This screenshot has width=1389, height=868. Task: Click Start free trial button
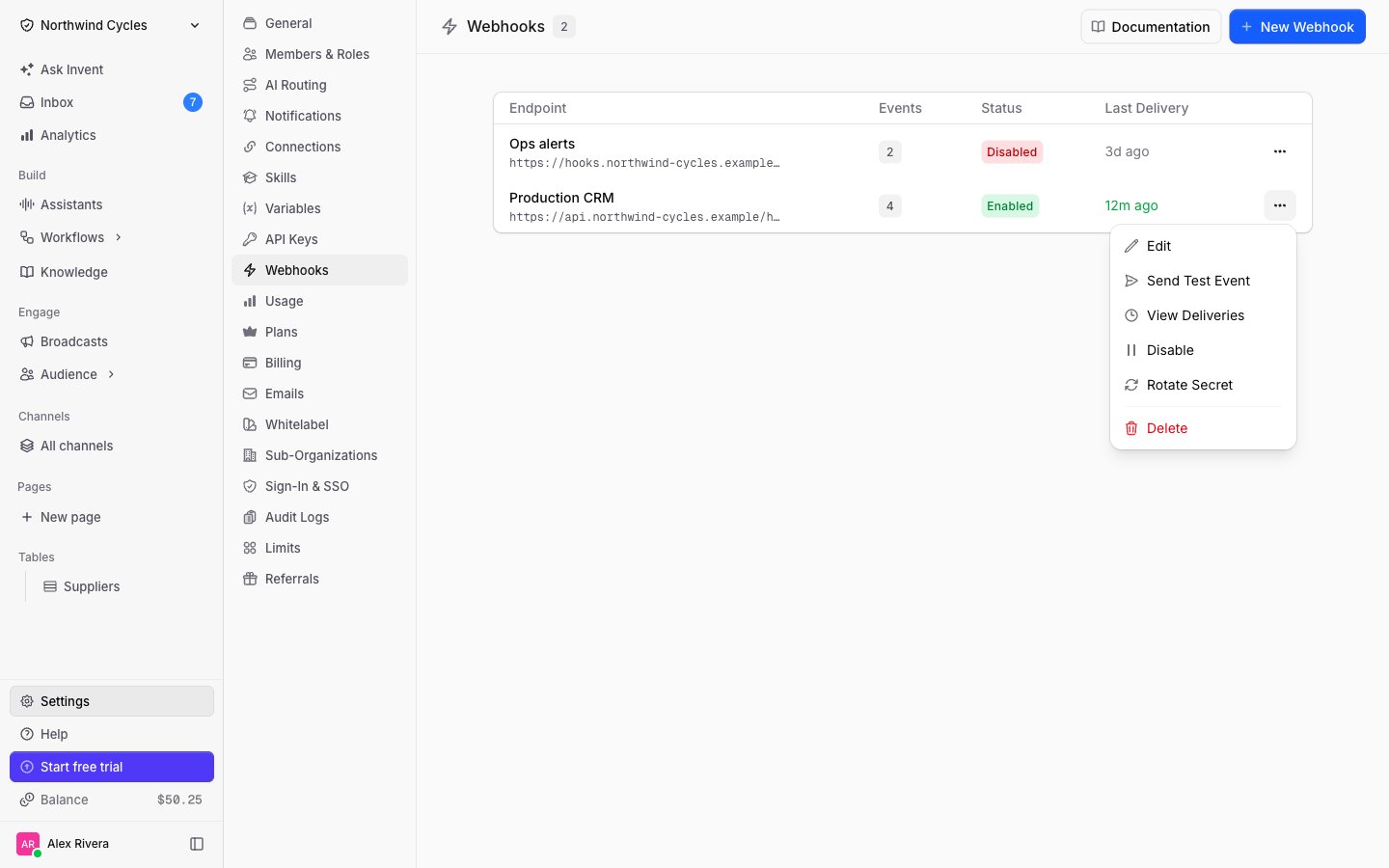(x=112, y=767)
